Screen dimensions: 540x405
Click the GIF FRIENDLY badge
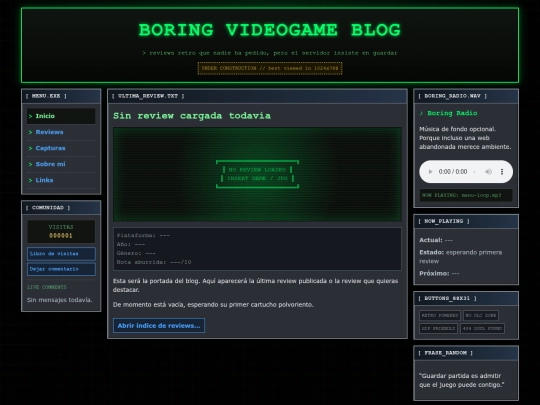438,329
